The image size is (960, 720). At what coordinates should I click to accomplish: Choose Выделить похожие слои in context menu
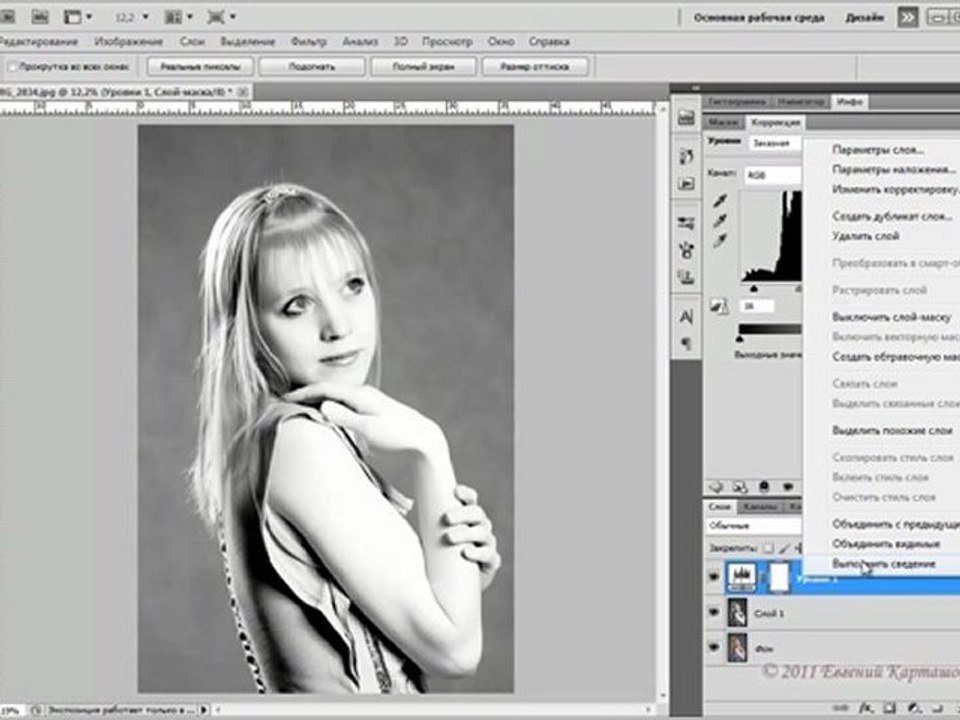pyautogui.click(x=892, y=430)
